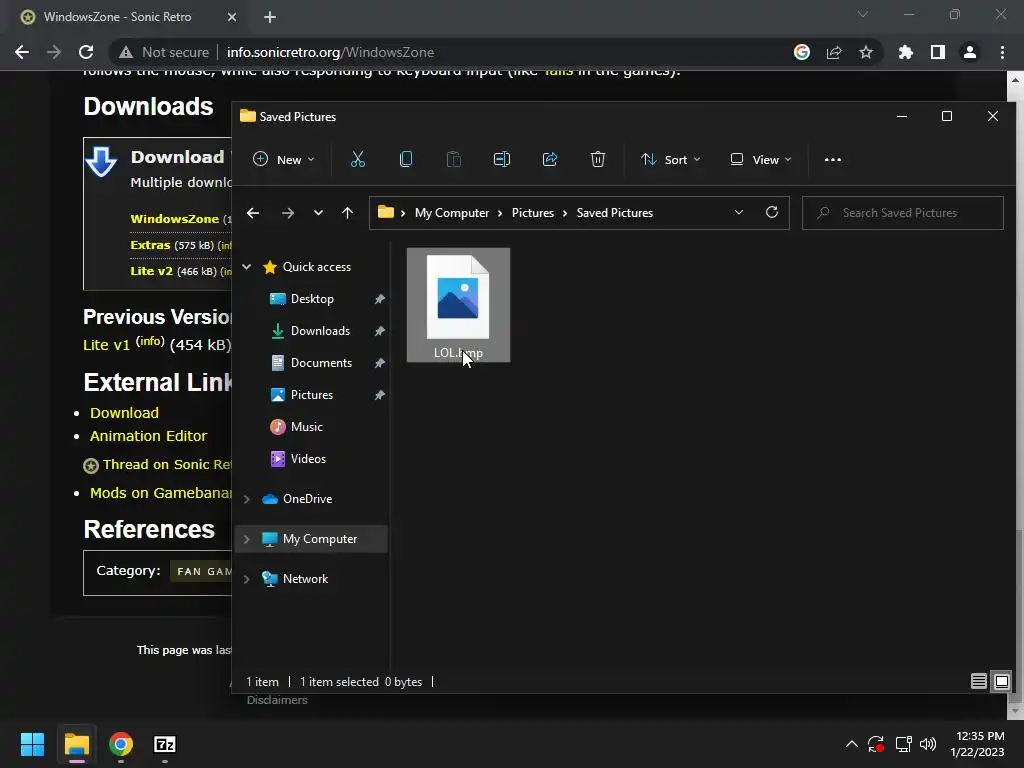Refresh the Saved Pictures folder
1024x768 pixels.
tap(772, 212)
